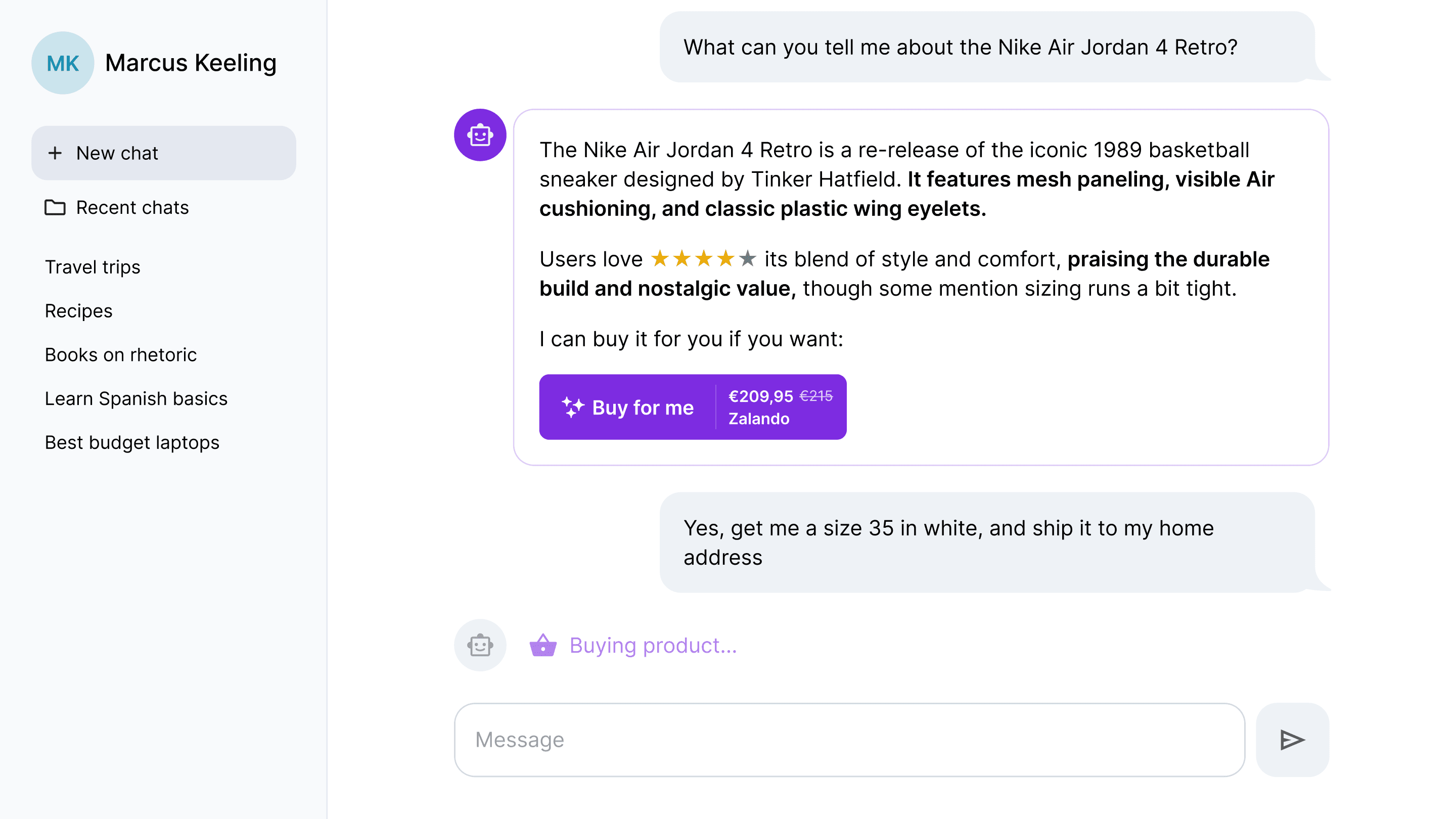Select the Learn Spanish basics chat

(x=136, y=398)
